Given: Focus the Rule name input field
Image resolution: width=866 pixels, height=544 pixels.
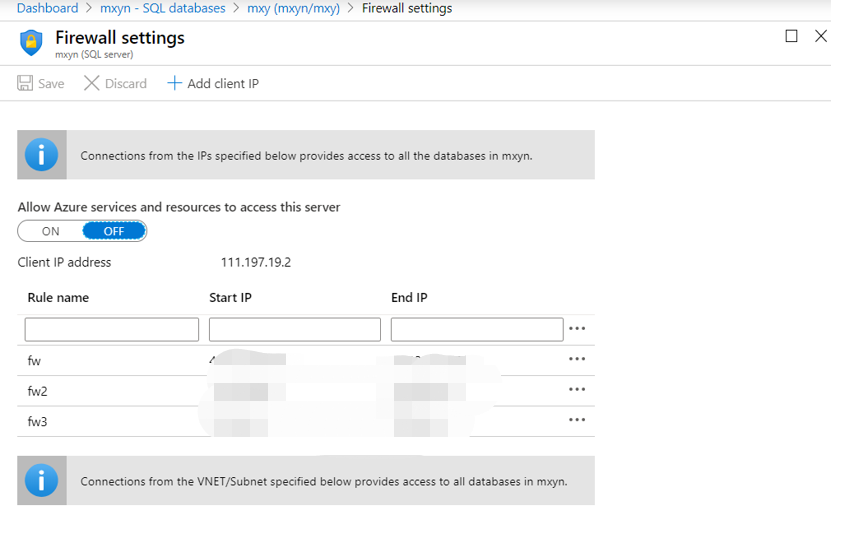Looking at the screenshot, I should click(x=112, y=329).
